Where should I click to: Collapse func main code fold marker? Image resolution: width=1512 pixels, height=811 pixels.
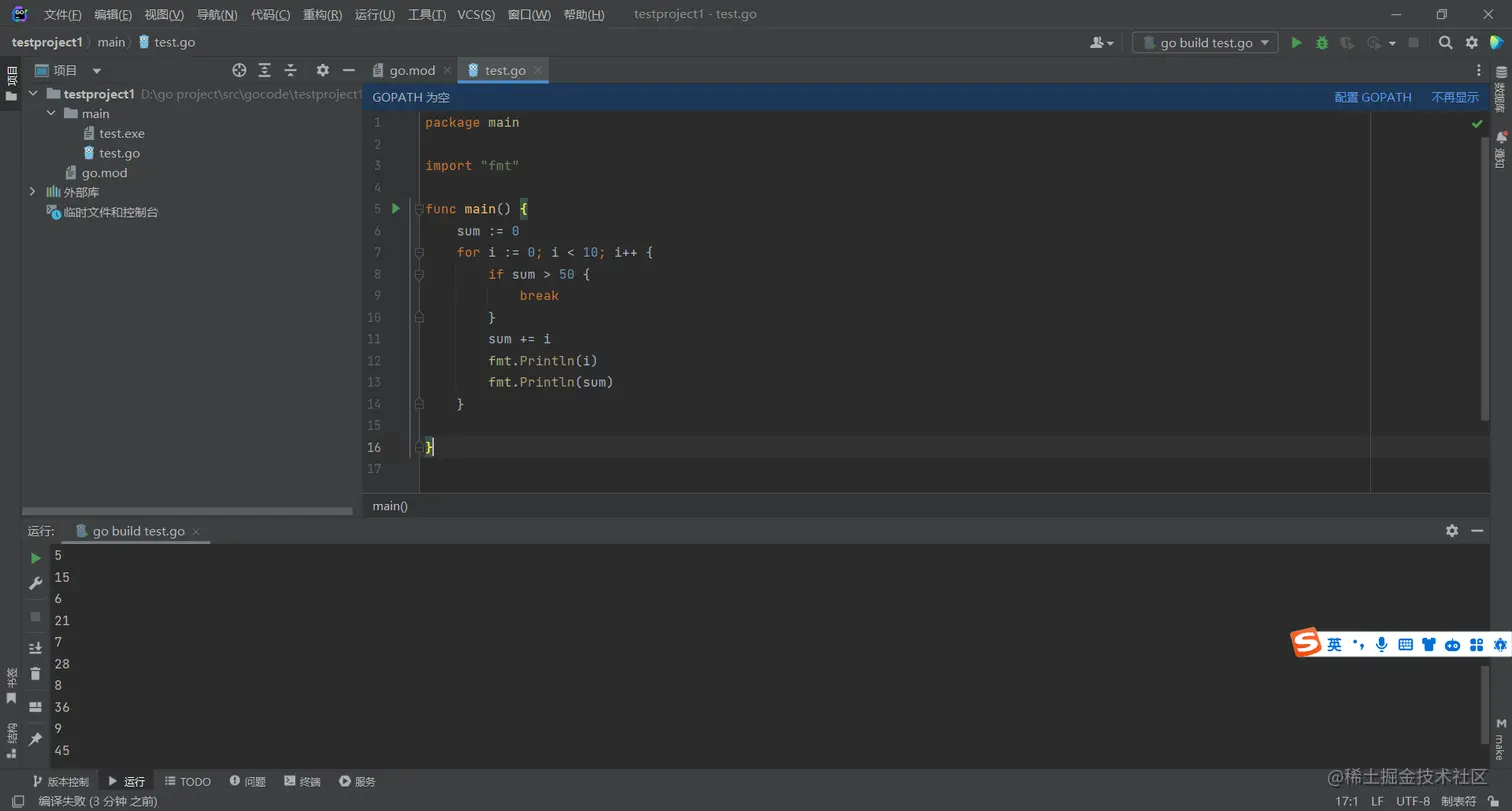click(419, 209)
